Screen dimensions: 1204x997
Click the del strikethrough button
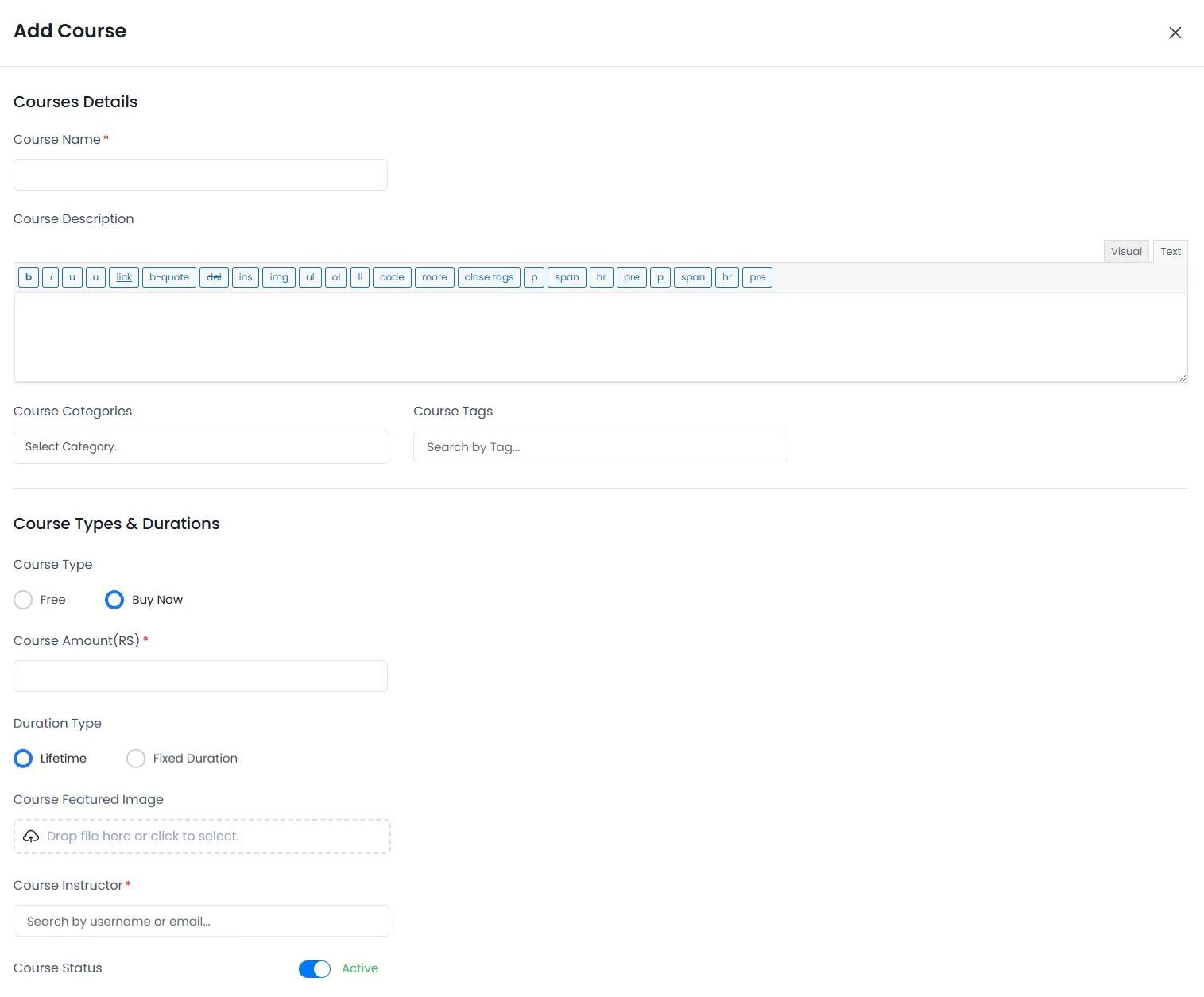pyautogui.click(x=214, y=277)
